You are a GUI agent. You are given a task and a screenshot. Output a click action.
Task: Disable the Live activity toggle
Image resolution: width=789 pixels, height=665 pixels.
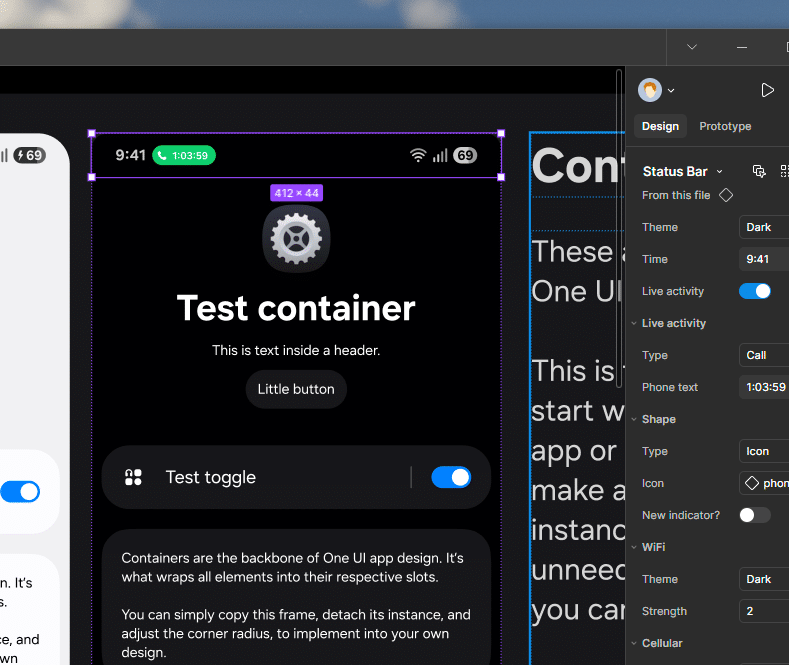[x=755, y=291]
